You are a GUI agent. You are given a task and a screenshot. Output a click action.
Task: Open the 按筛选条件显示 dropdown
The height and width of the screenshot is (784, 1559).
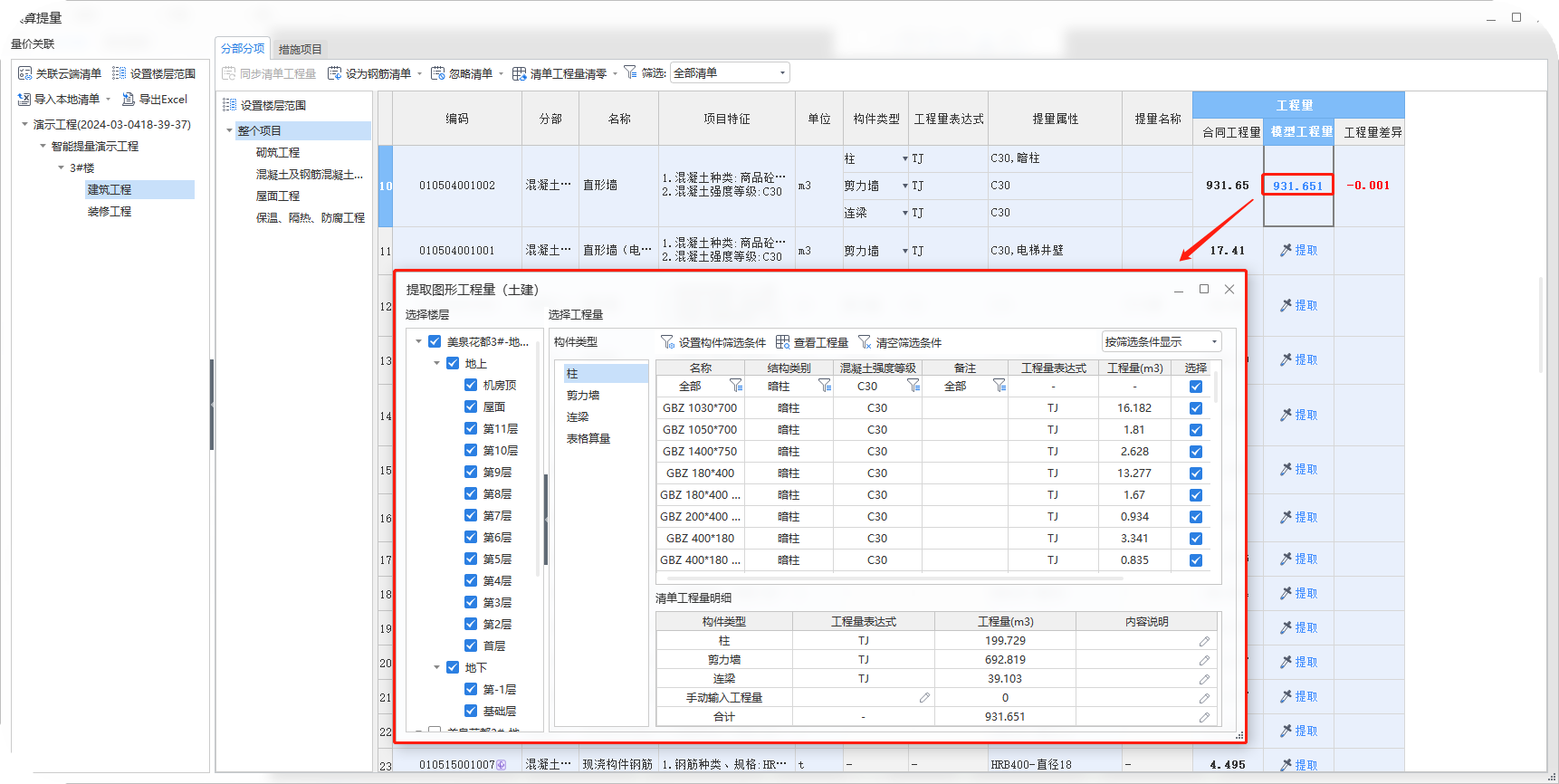pyautogui.click(x=1161, y=341)
